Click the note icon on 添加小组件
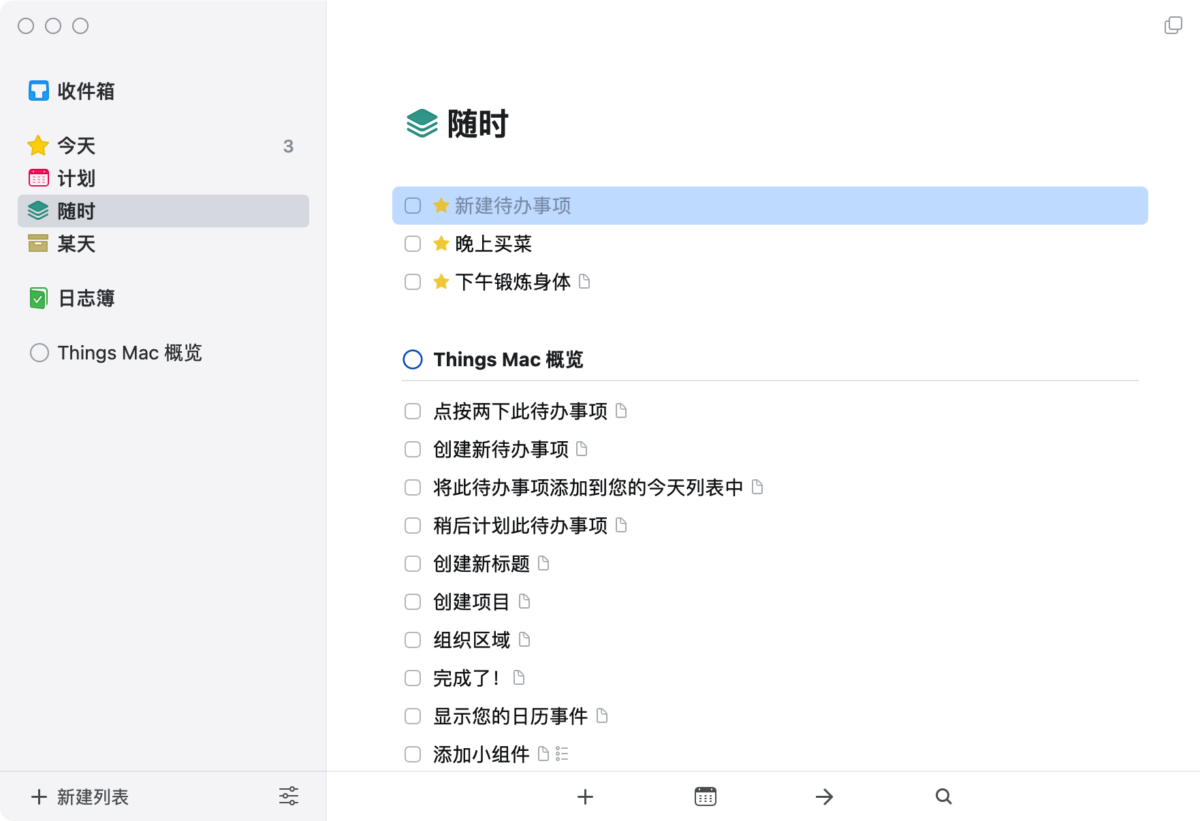Screen dimensions: 1200x821 coord(544,755)
